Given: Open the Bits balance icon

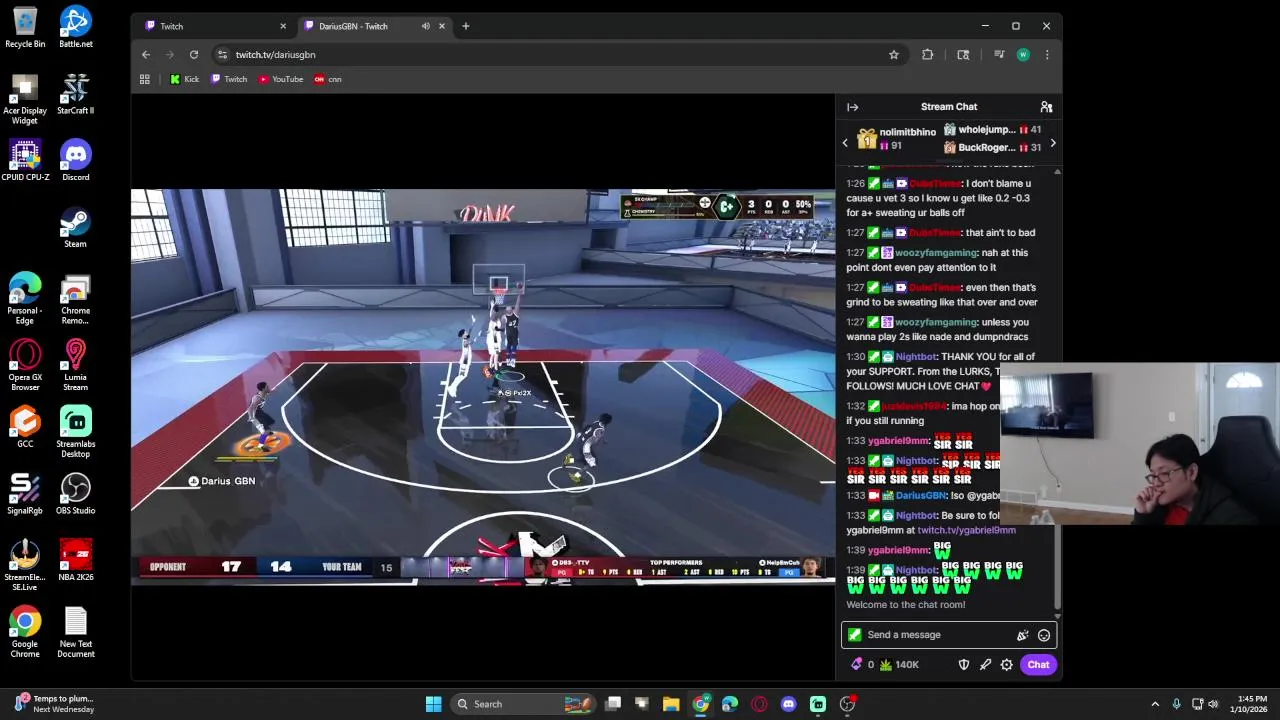Looking at the screenshot, I should click(856, 665).
